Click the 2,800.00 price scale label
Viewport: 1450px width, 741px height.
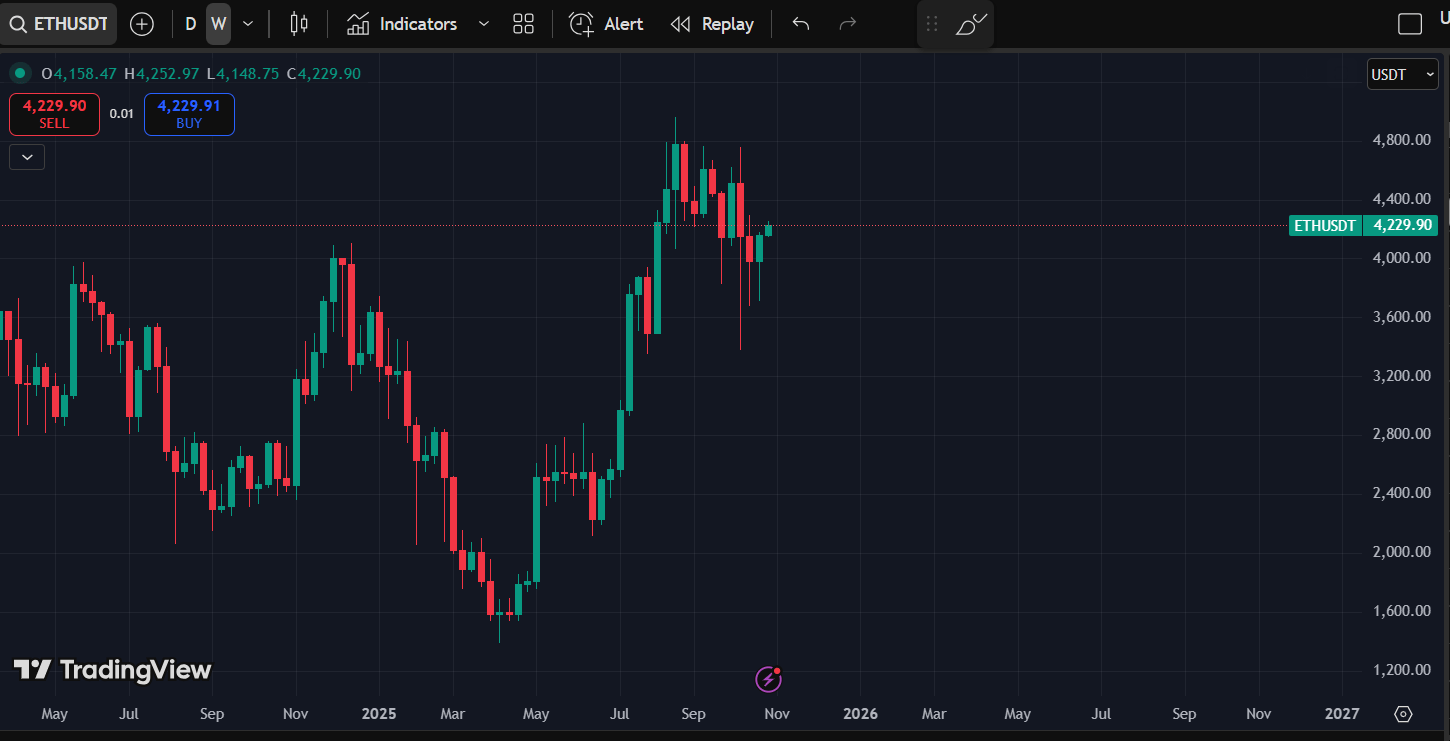tap(1401, 434)
